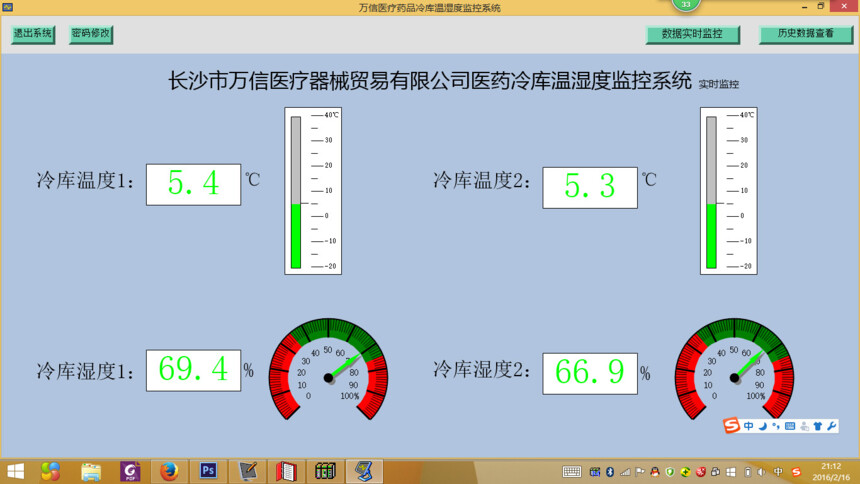Click the 冷库湿度2 dial gauge

[734, 370]
